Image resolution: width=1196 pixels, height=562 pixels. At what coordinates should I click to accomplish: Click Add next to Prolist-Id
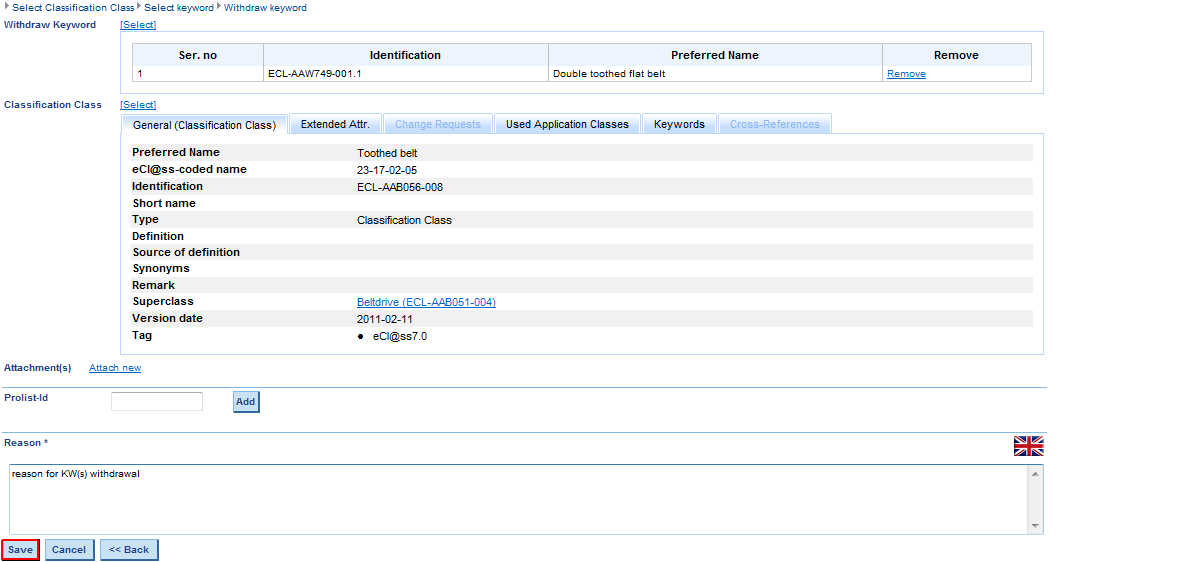coord(245,402)
